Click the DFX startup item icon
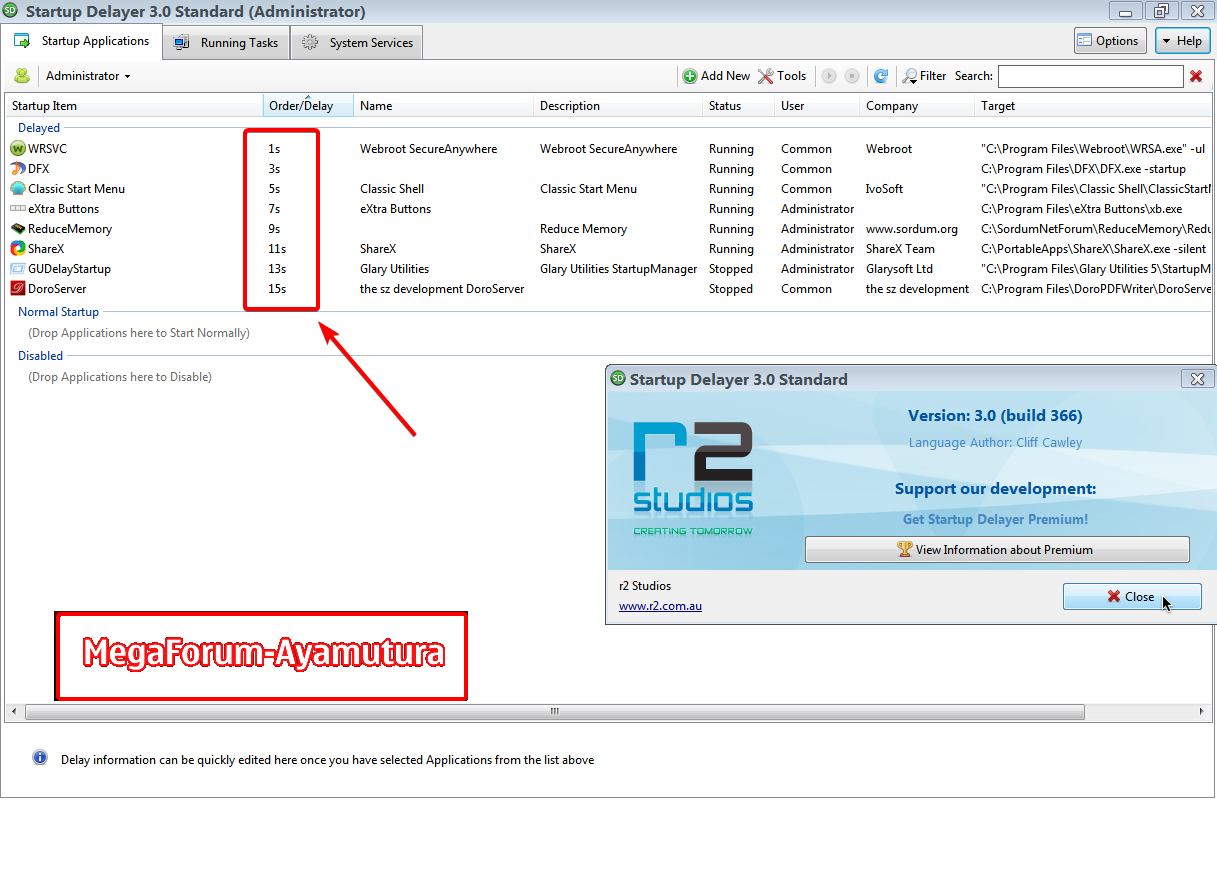 coord(17,169)
